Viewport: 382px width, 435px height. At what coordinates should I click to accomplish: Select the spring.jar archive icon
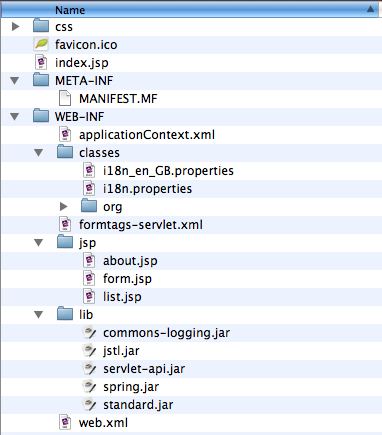(89, 386)
